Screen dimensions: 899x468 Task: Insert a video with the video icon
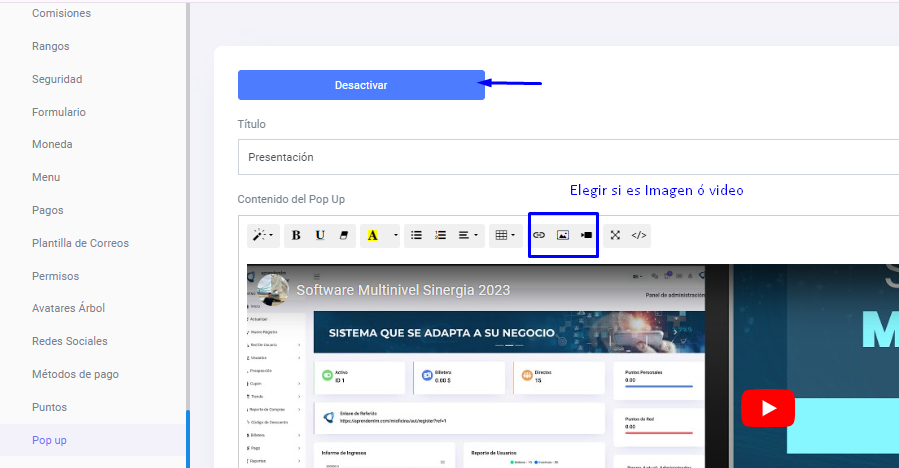coord(586,235)
